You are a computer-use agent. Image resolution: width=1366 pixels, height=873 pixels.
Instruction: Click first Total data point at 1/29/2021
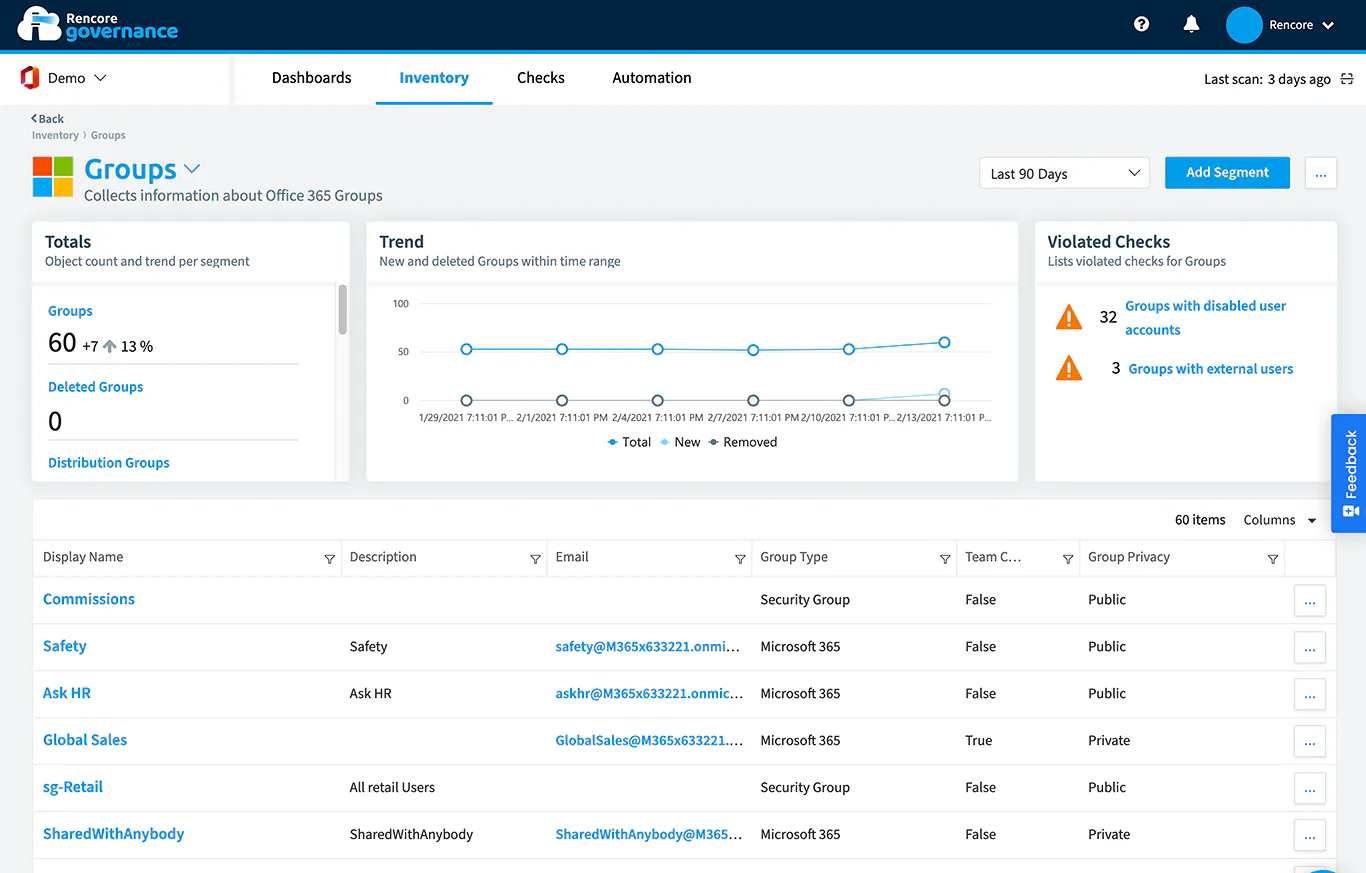tap(467, 349)
